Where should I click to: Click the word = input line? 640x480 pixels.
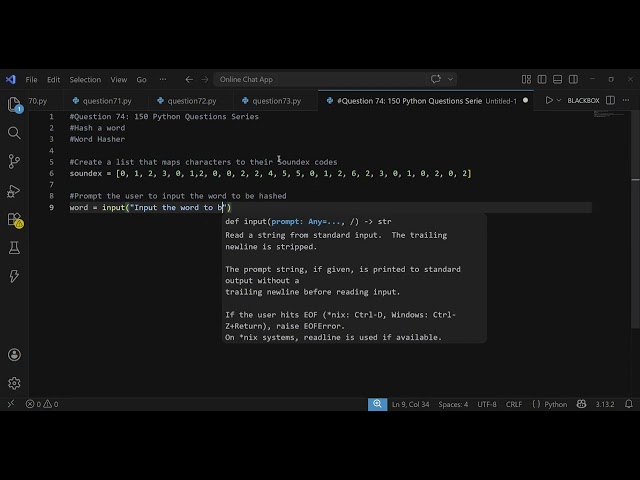click(150, 207)
